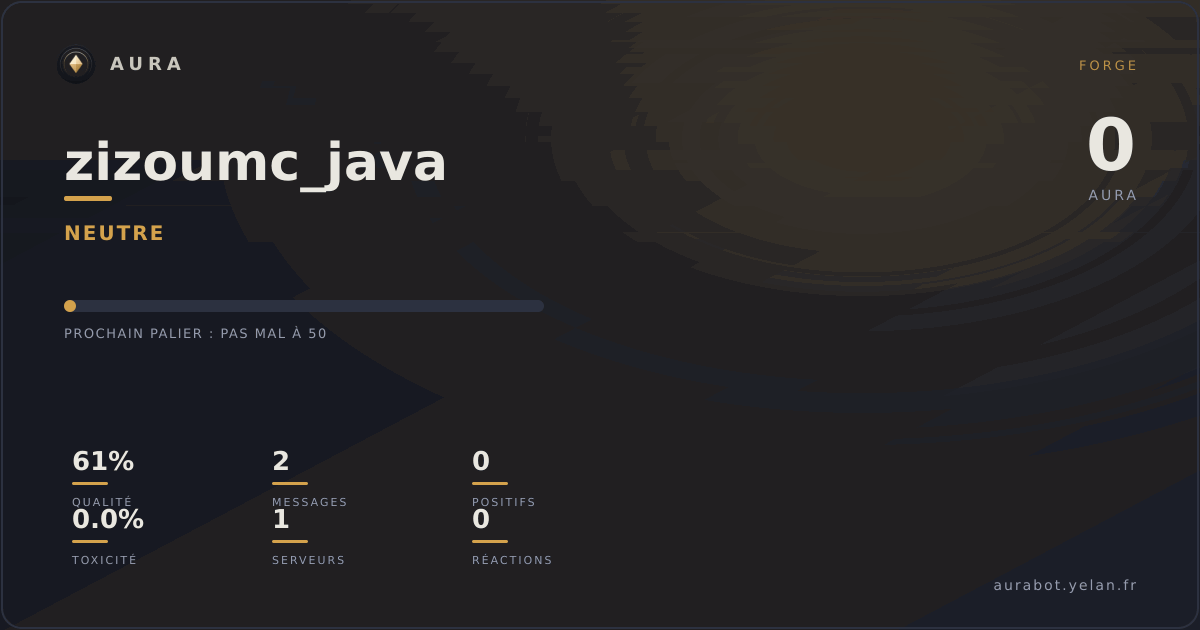1200x630 pixels.
Task: Click the AURA diamond logo icon
Action: click(x=76, y=64)
